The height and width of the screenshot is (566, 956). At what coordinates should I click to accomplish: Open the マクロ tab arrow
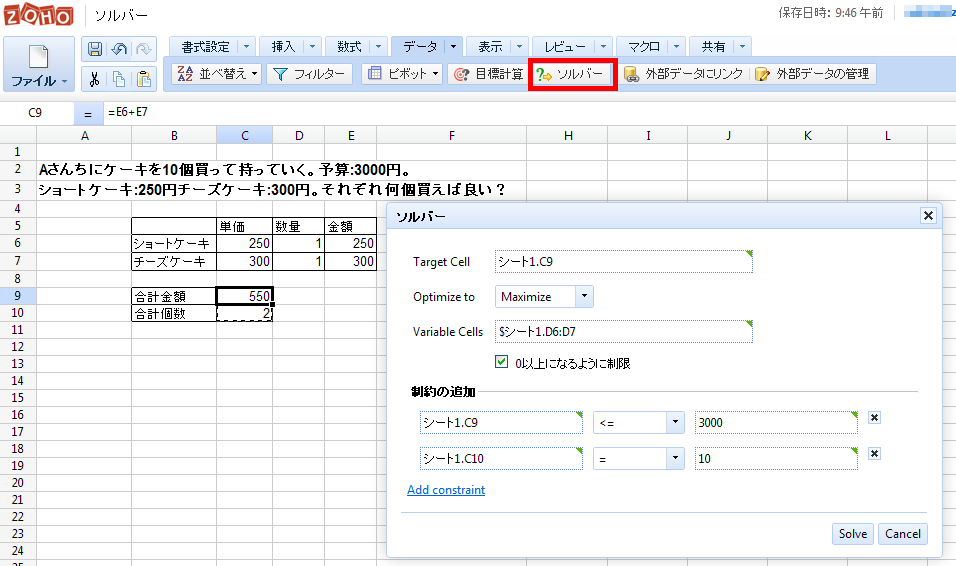(676, 46)
